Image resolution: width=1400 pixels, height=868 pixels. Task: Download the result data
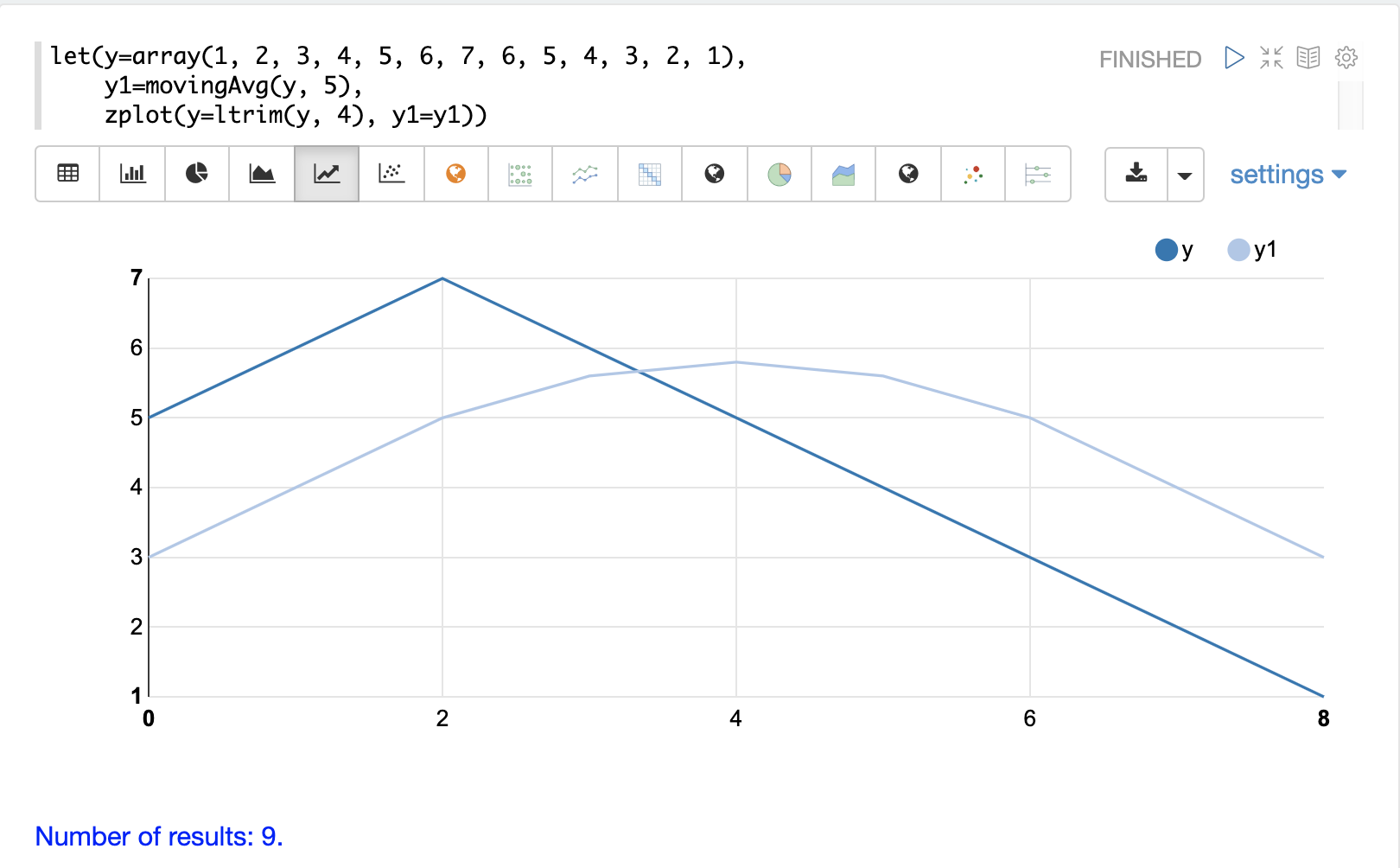pos(1136,174)
